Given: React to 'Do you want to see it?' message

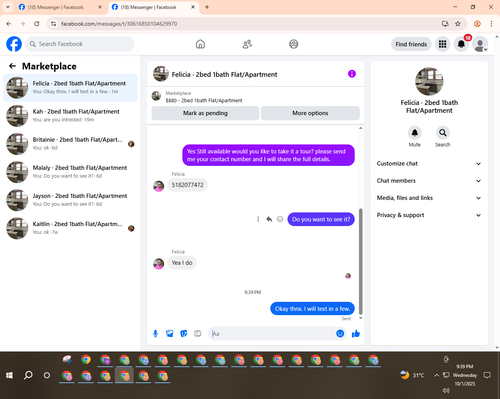Looking at the screenshot, I should [x=280, y=219].
